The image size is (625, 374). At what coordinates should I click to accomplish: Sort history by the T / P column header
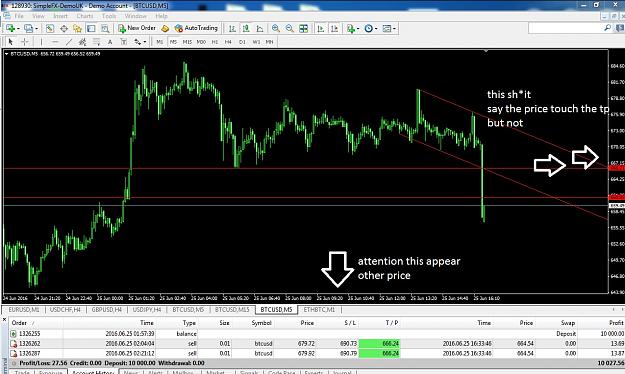click(392, 323)
